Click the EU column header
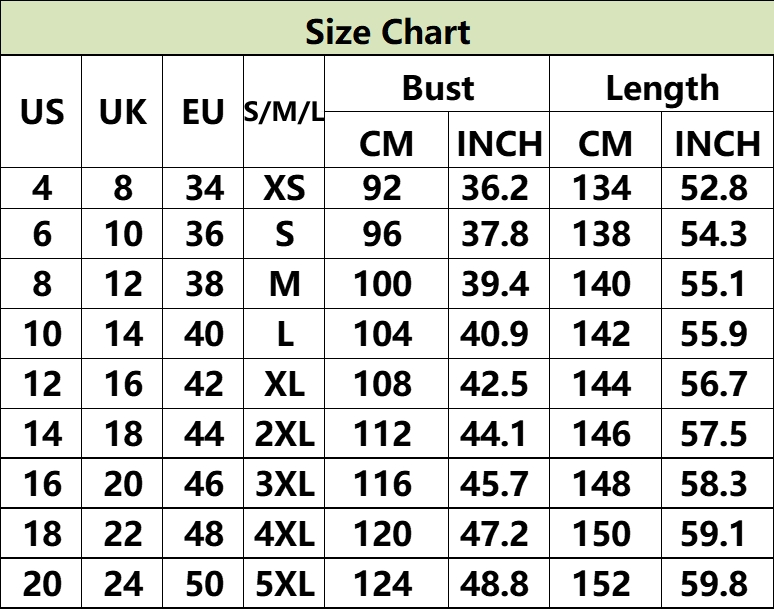Screen dimensions: 774x609 pyautogui.click(x=203, y=112)
